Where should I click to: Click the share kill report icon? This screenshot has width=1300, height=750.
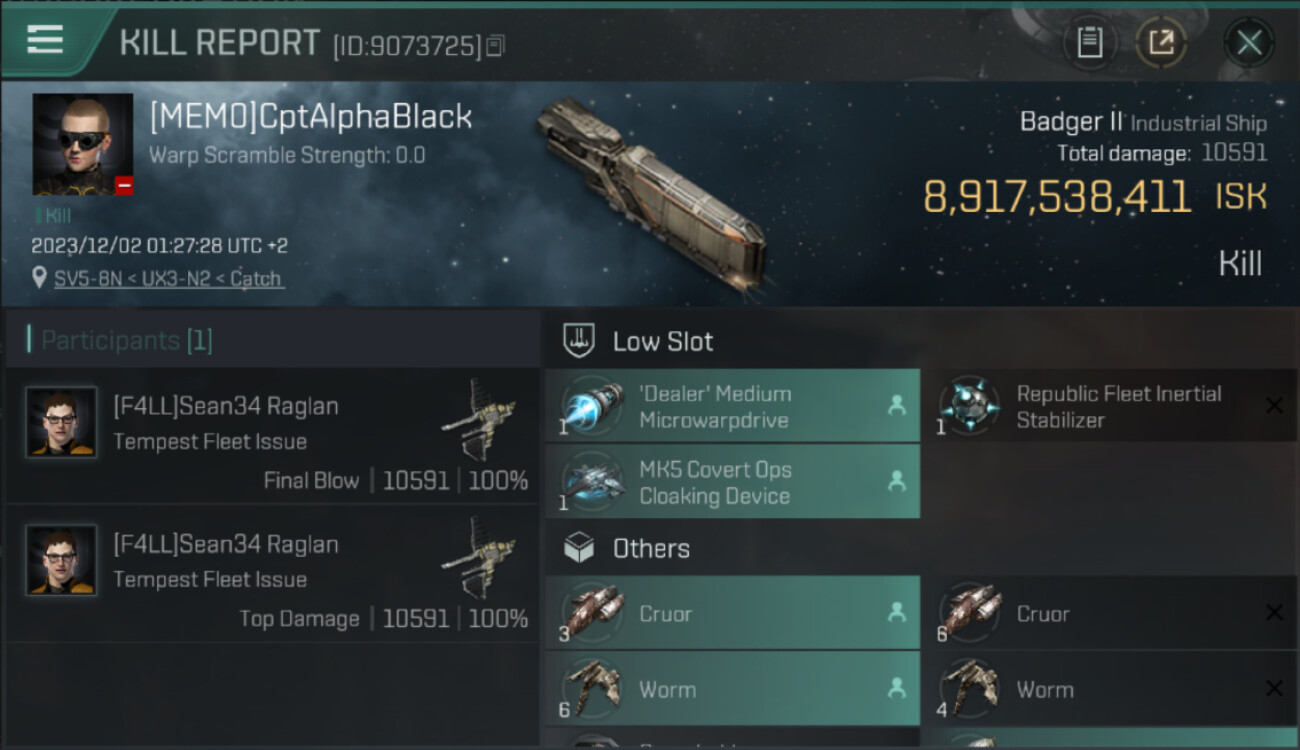(x=1161, y=42)
